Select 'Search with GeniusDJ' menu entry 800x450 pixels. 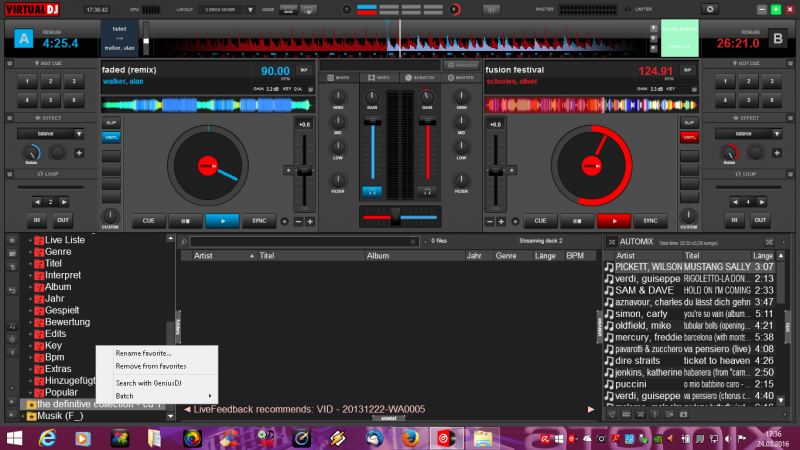point(148,383)
